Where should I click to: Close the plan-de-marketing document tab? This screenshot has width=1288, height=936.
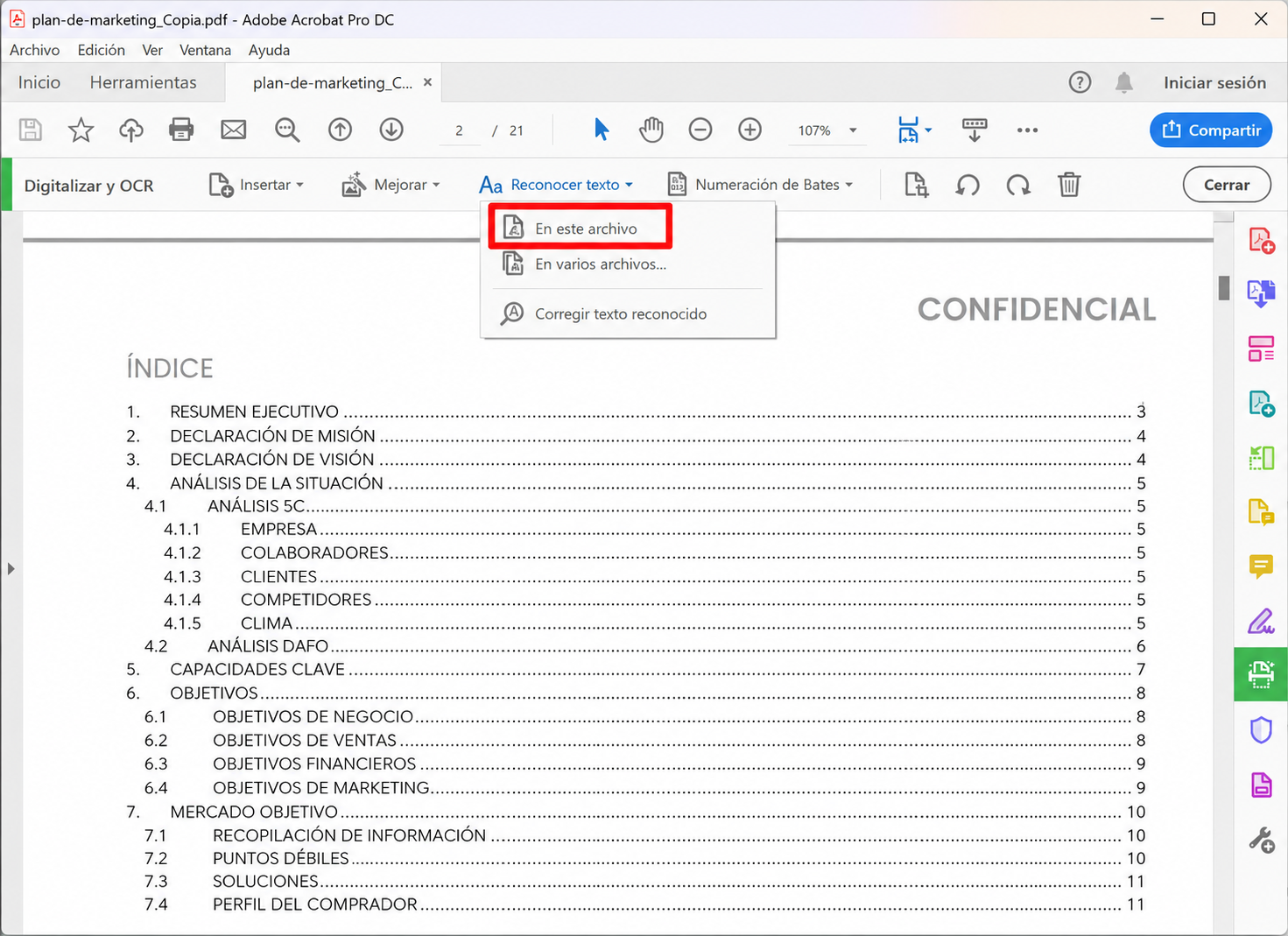(427, 82)
